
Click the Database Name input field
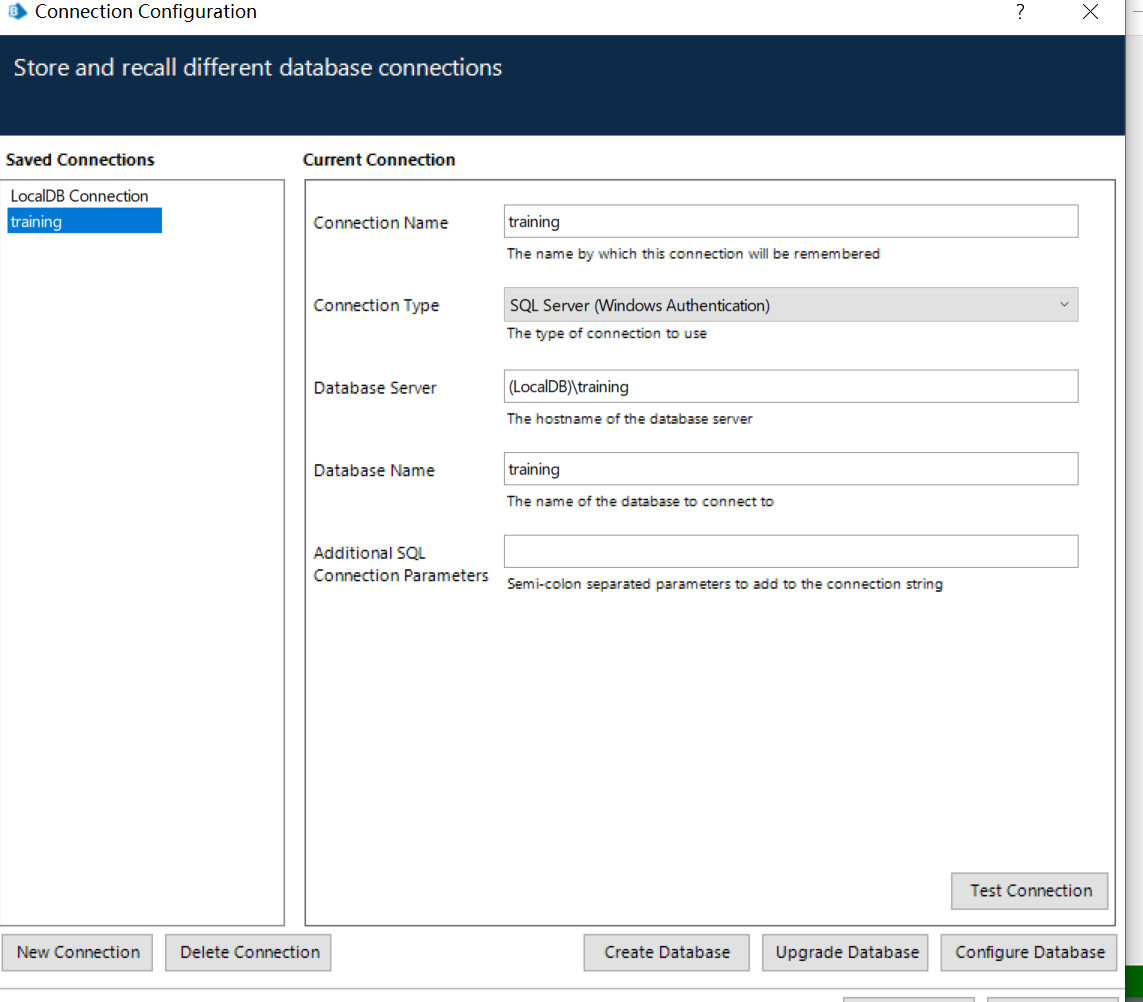point(791,469)
